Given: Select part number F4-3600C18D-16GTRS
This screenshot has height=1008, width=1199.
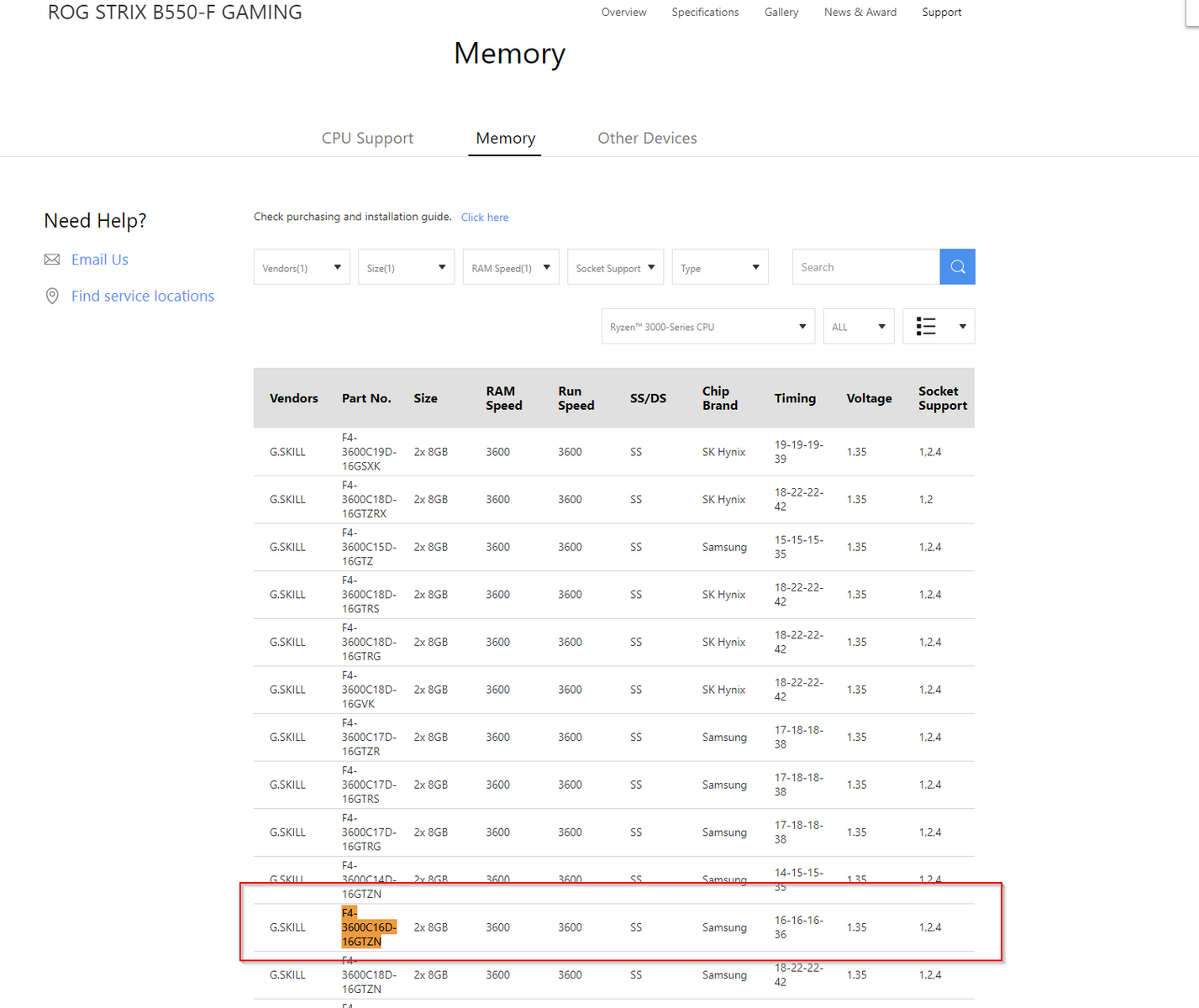Looking at the screenshot, I should 369,595.
